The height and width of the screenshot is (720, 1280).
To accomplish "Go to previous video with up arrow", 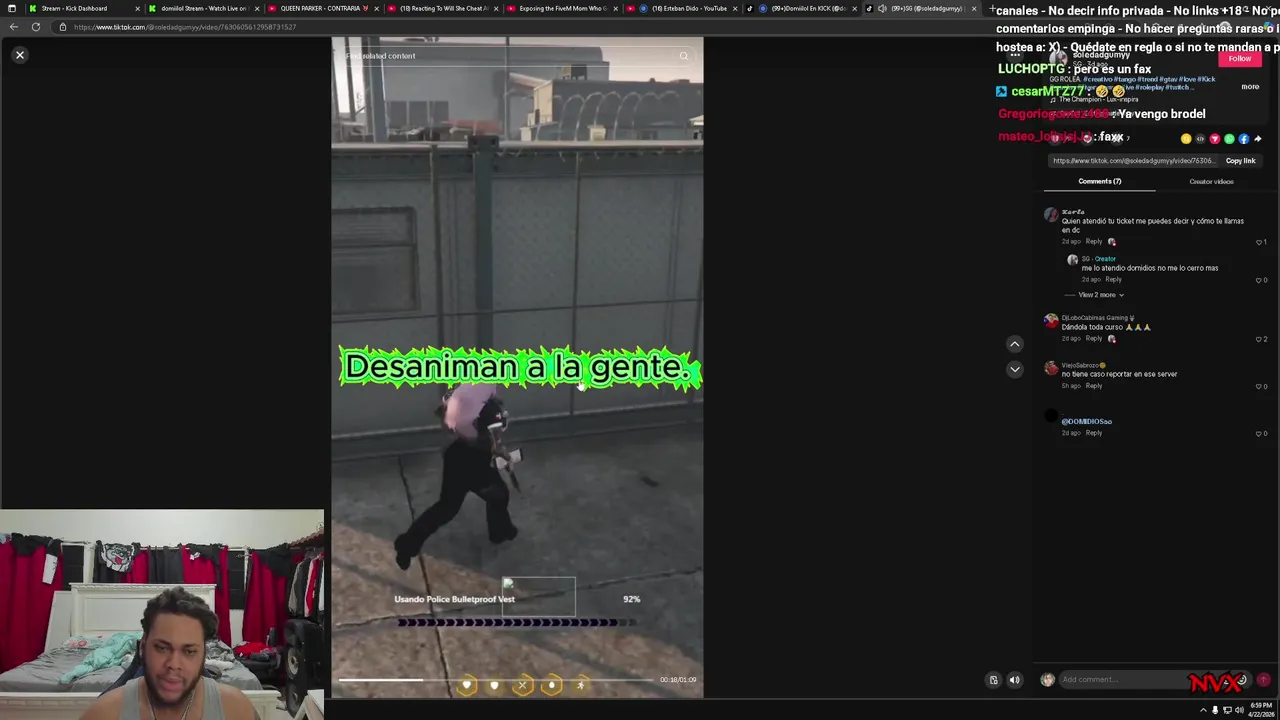I will pyautogui.click(x=1014, y=344).
